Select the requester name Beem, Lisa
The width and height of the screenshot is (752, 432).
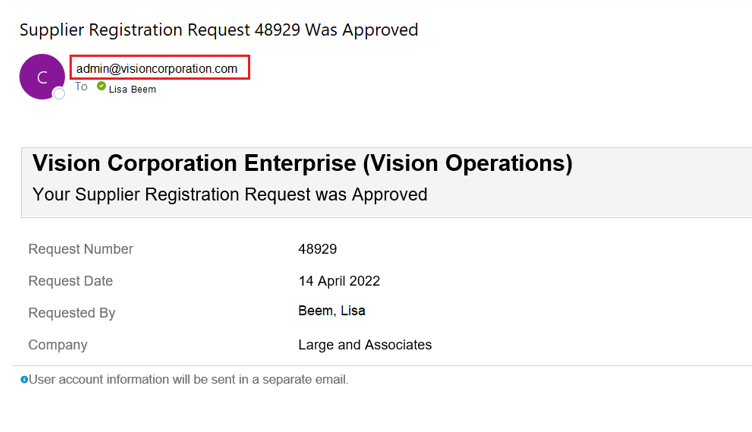(x=332, y=311)
